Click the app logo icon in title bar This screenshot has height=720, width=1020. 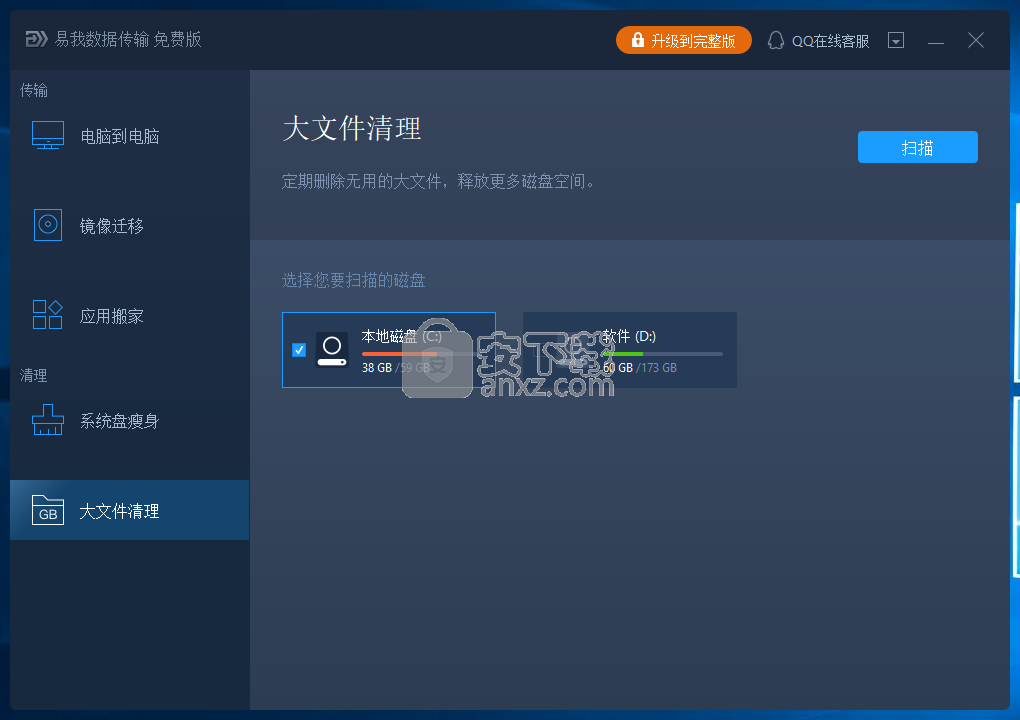point(36,39)
